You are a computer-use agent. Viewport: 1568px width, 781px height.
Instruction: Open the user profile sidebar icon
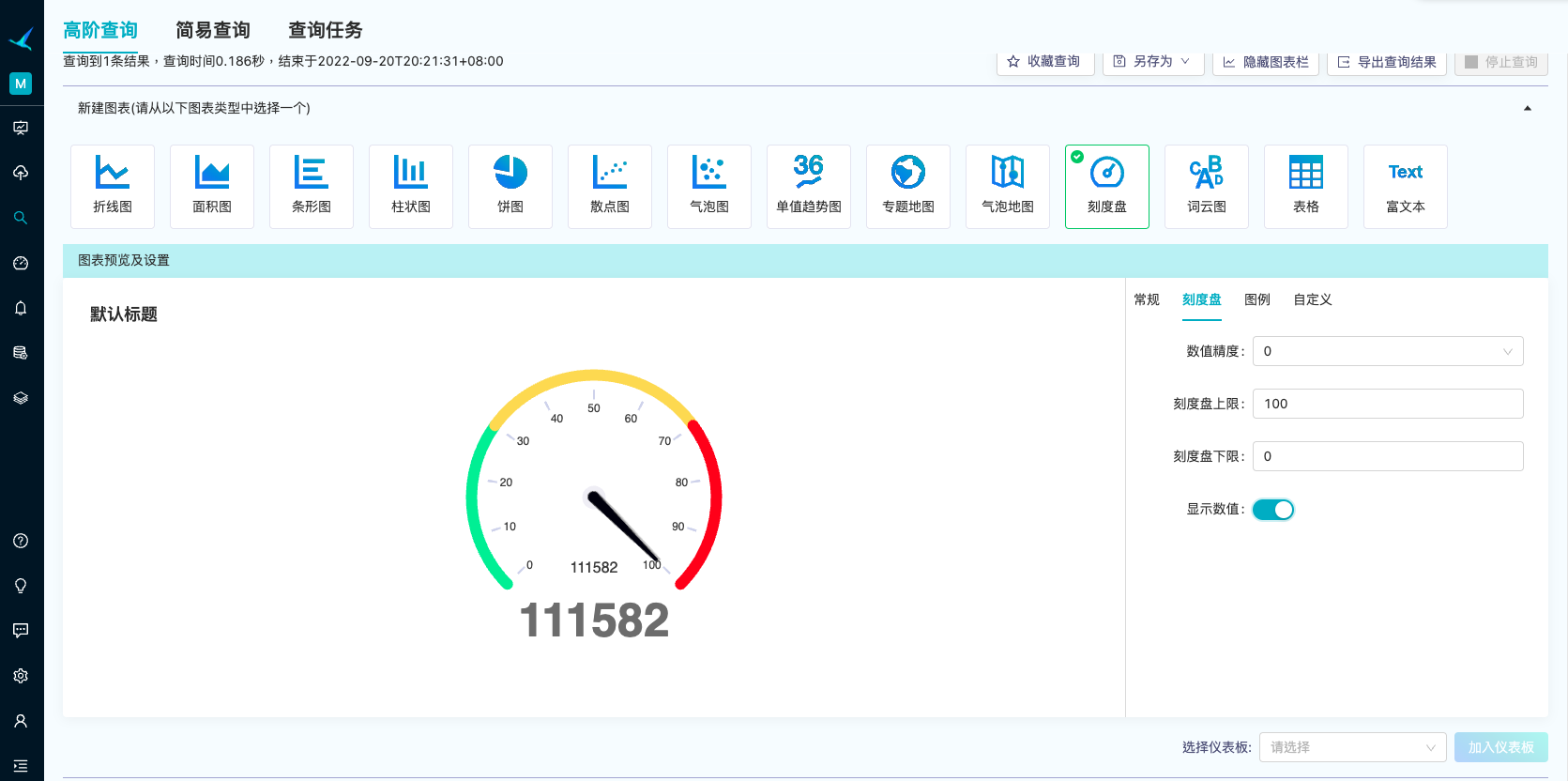tap(21, 721)
